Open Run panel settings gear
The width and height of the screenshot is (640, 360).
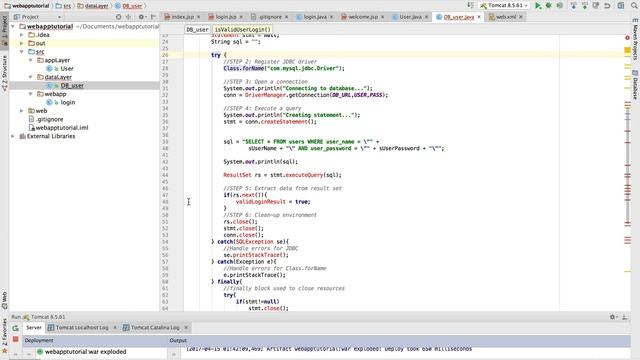(613, 317)
